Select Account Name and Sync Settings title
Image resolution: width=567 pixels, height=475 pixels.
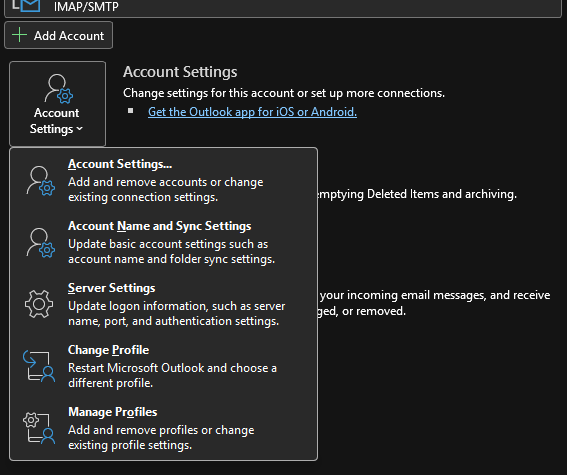coord(159,226)
